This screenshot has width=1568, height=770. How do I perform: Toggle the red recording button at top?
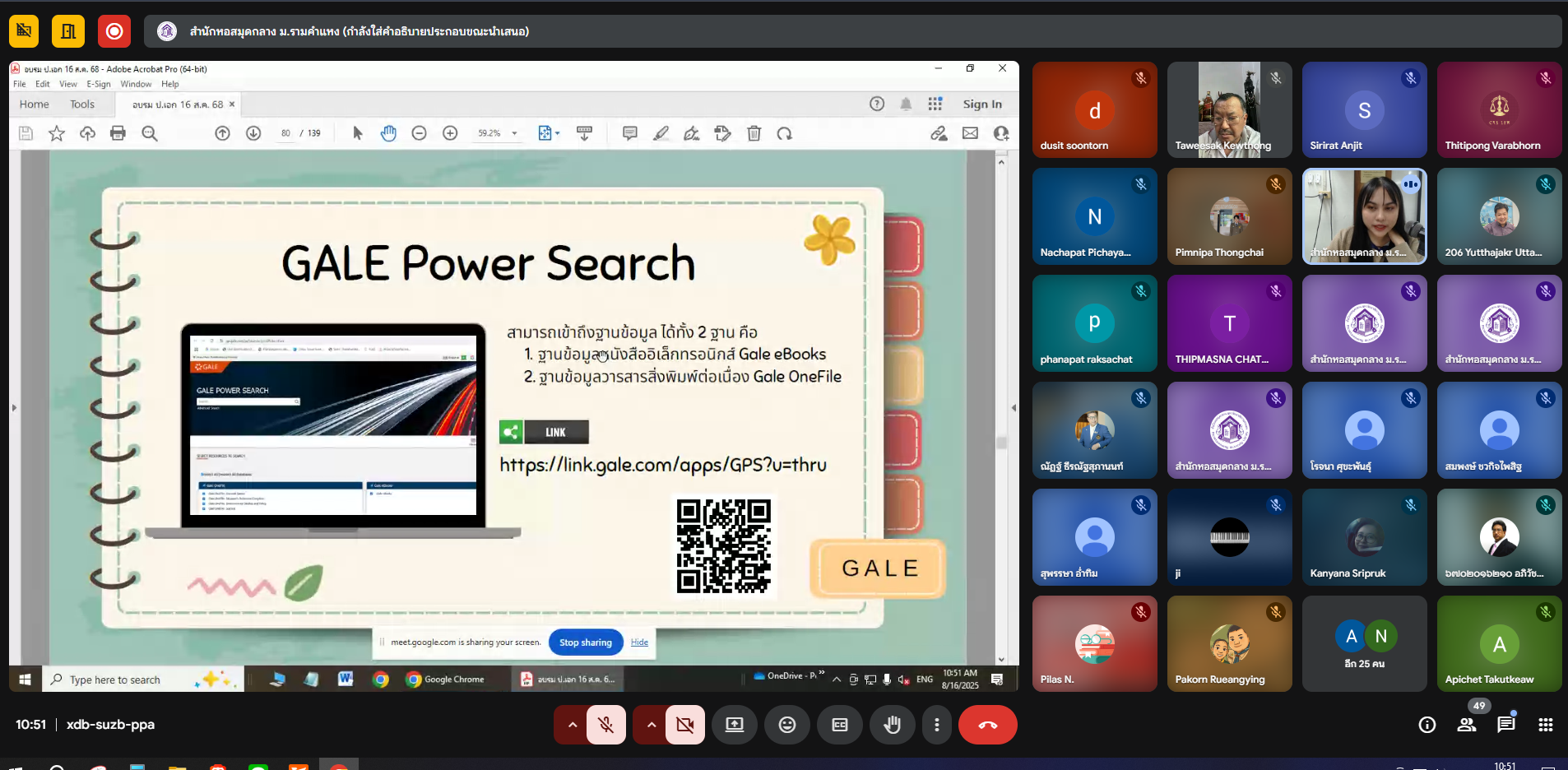[114, 31]
